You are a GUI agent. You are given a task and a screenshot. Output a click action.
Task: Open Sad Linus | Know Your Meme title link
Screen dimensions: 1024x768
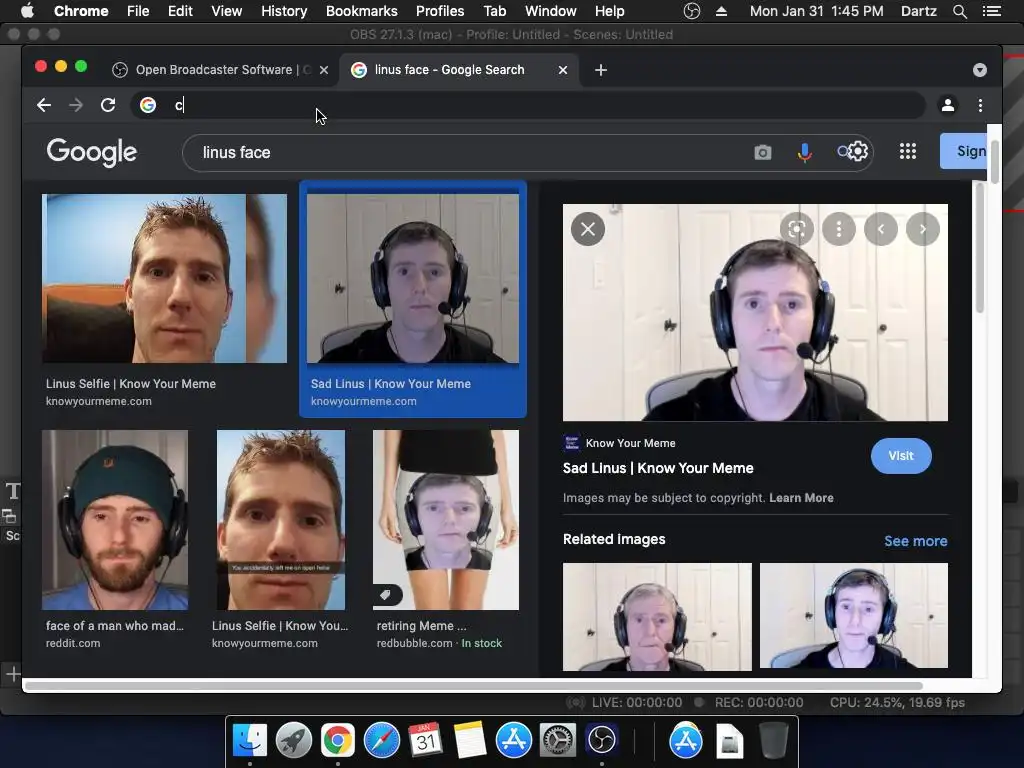point(658,468)
